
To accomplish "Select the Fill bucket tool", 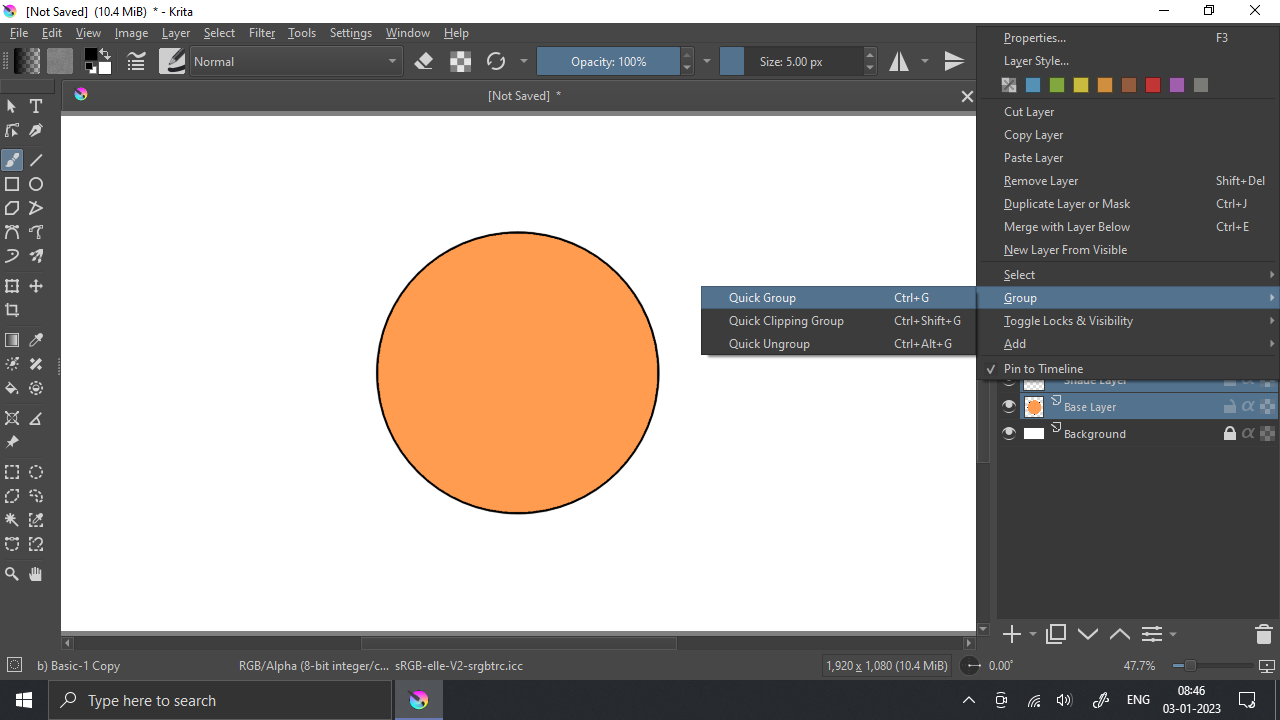I will tap(12, 388).
